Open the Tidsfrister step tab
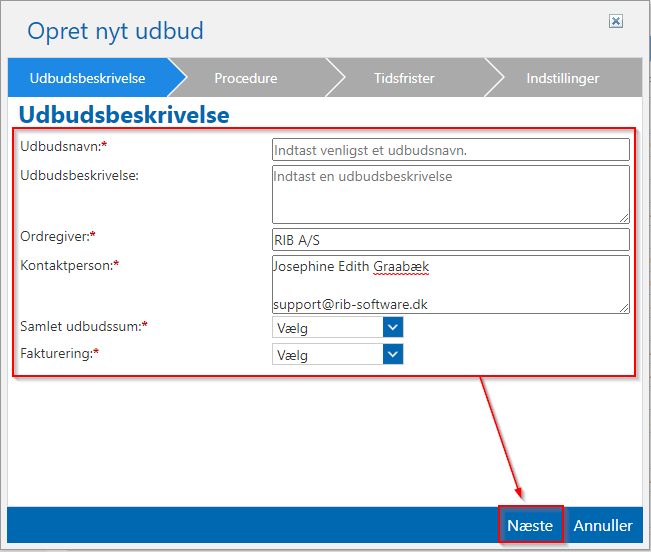This screenshot has width=651, height=552. click(x=404, y=78)
